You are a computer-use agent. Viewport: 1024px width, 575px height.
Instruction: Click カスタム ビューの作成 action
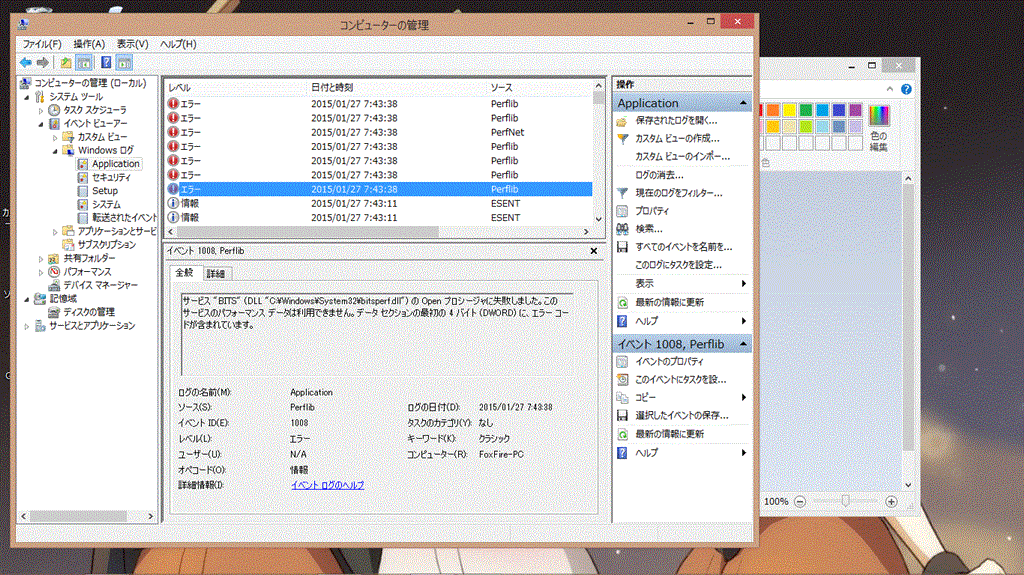point(677,139)
